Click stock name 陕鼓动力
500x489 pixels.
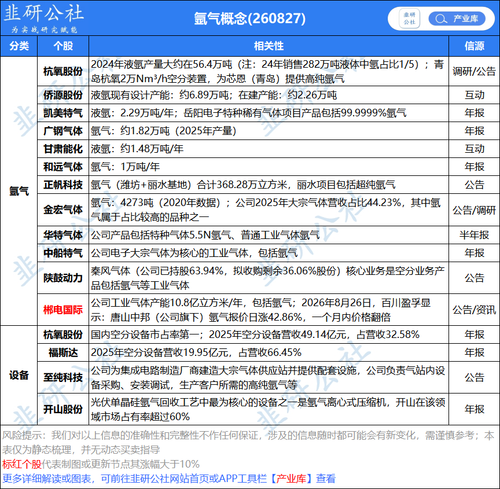point(63,278)
